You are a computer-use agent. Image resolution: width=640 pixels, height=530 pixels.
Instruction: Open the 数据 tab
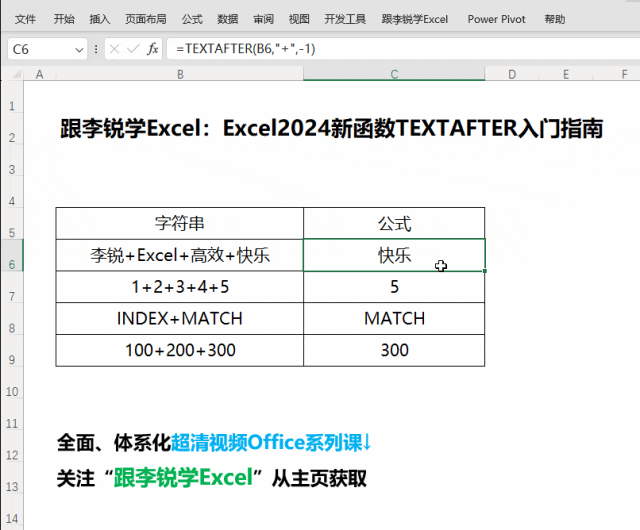click(x=227, y=19)
